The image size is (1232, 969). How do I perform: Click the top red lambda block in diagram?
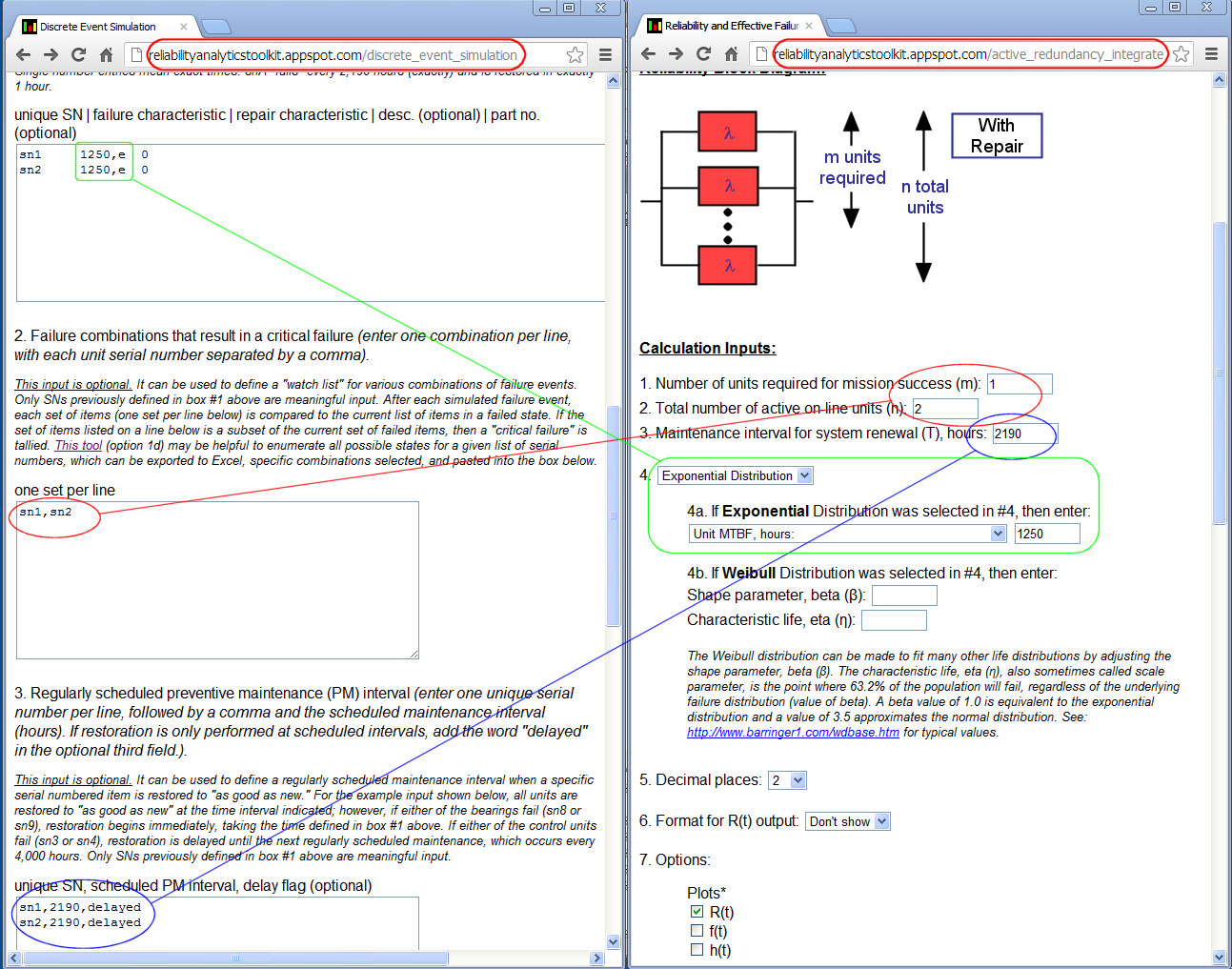click(x=728, y=132)
